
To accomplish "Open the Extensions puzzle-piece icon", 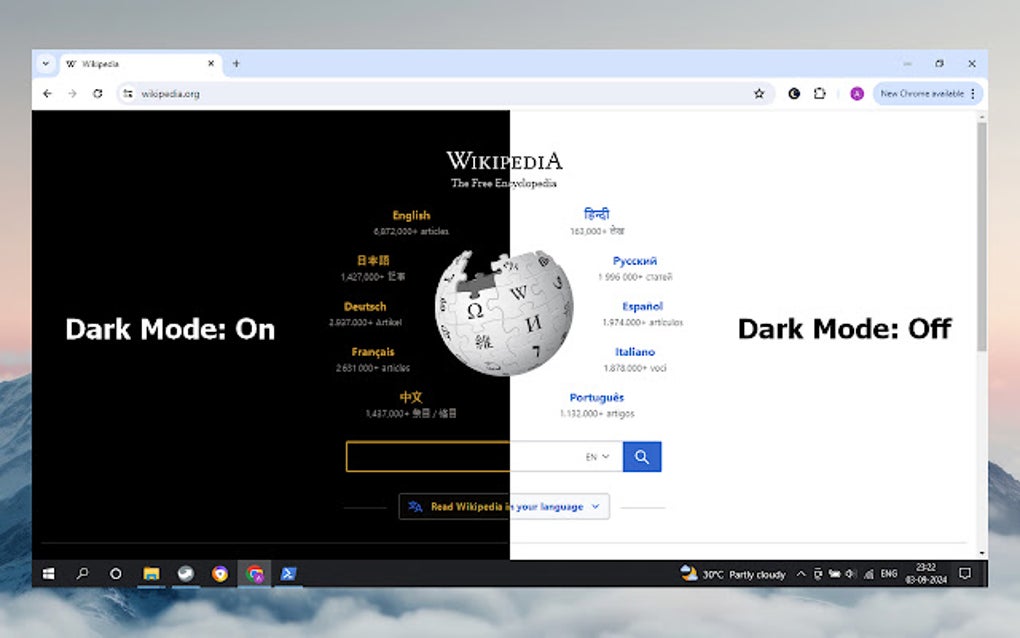I will click(x=820, y=93).
